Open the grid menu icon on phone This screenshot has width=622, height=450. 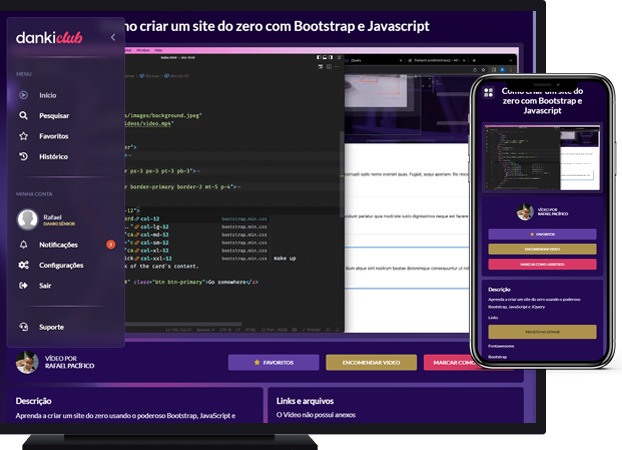pos(488,92)
